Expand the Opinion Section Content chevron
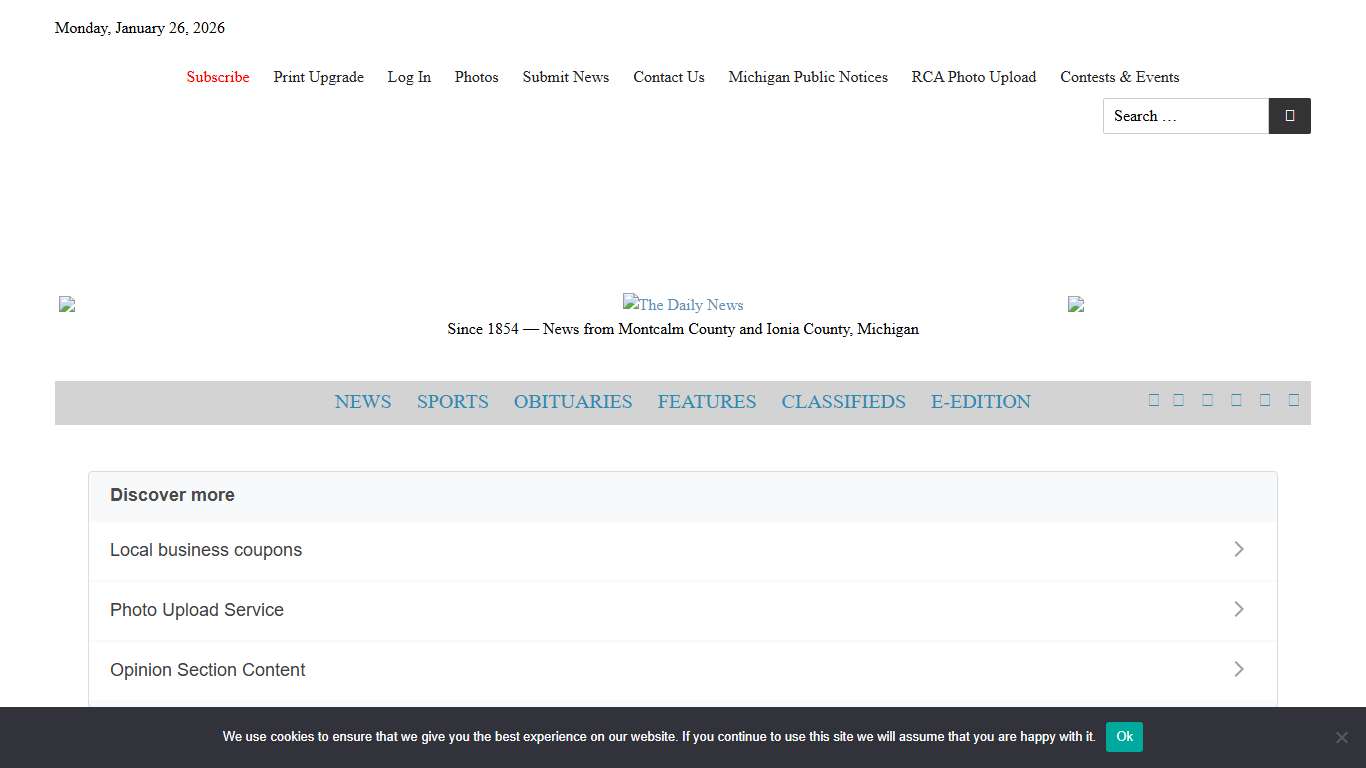 coord(1238,669)
